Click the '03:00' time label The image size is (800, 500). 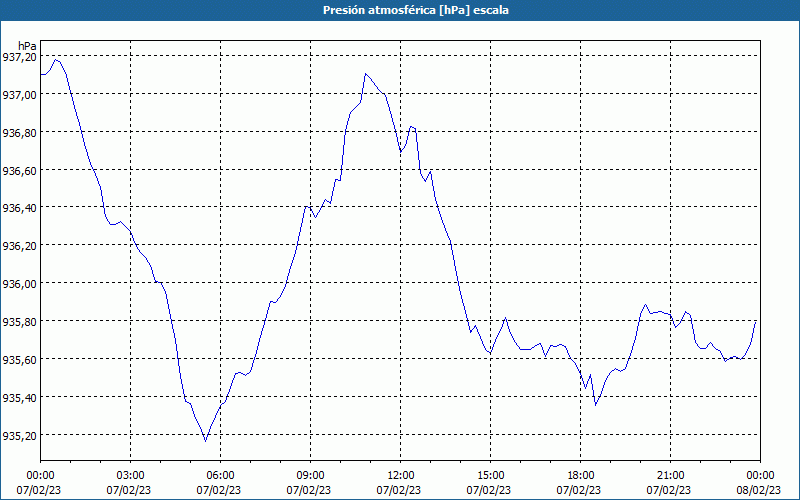131,476
